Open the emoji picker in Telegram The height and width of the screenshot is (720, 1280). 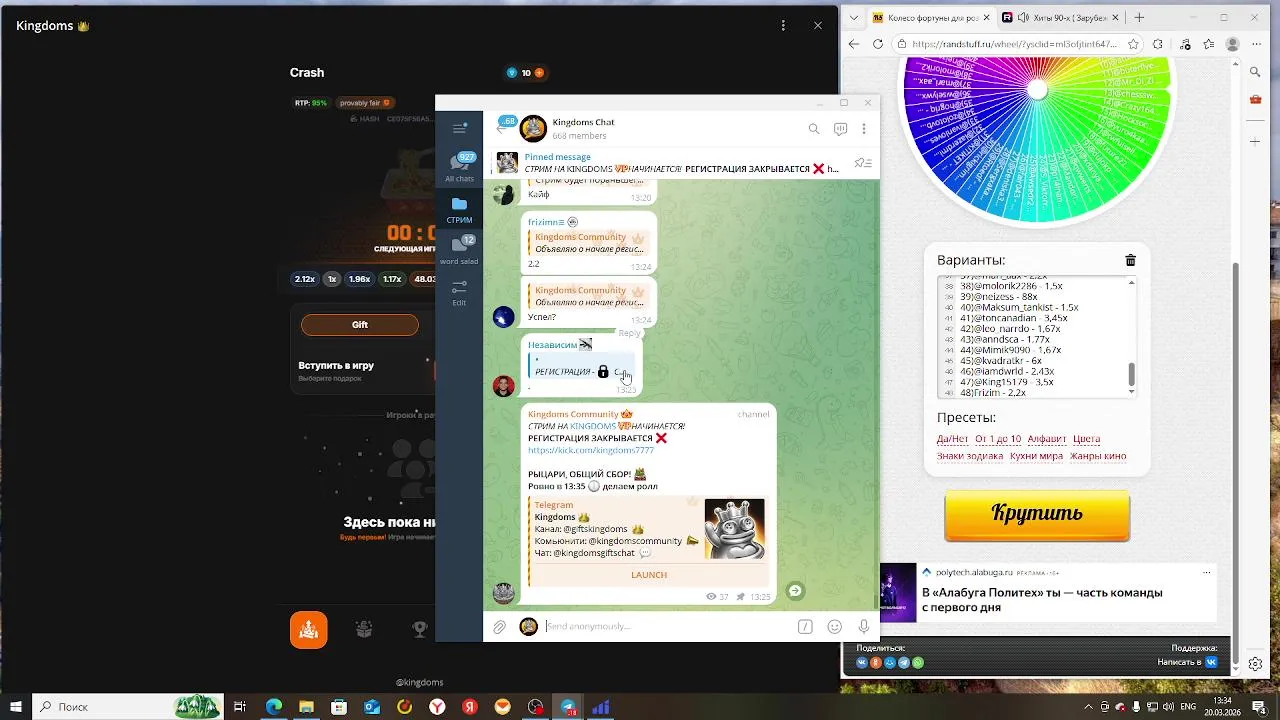click(835, 627)
